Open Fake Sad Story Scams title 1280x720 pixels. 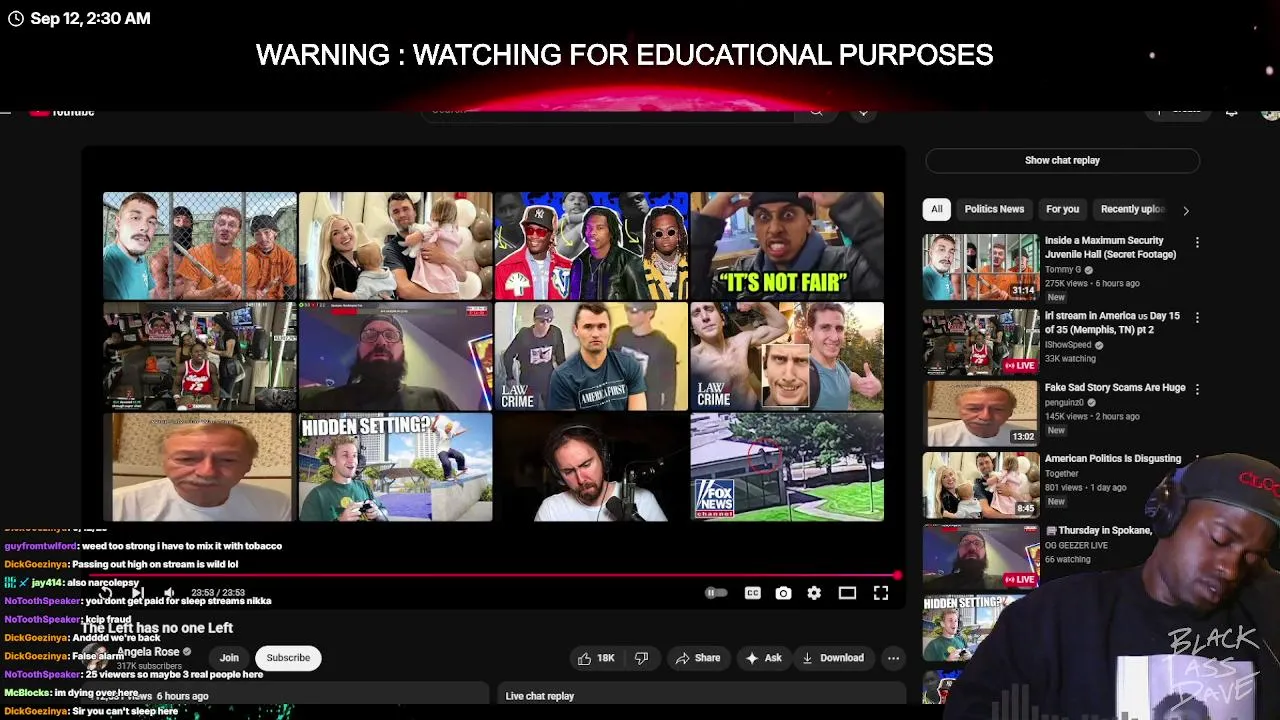coord(1115,388)
